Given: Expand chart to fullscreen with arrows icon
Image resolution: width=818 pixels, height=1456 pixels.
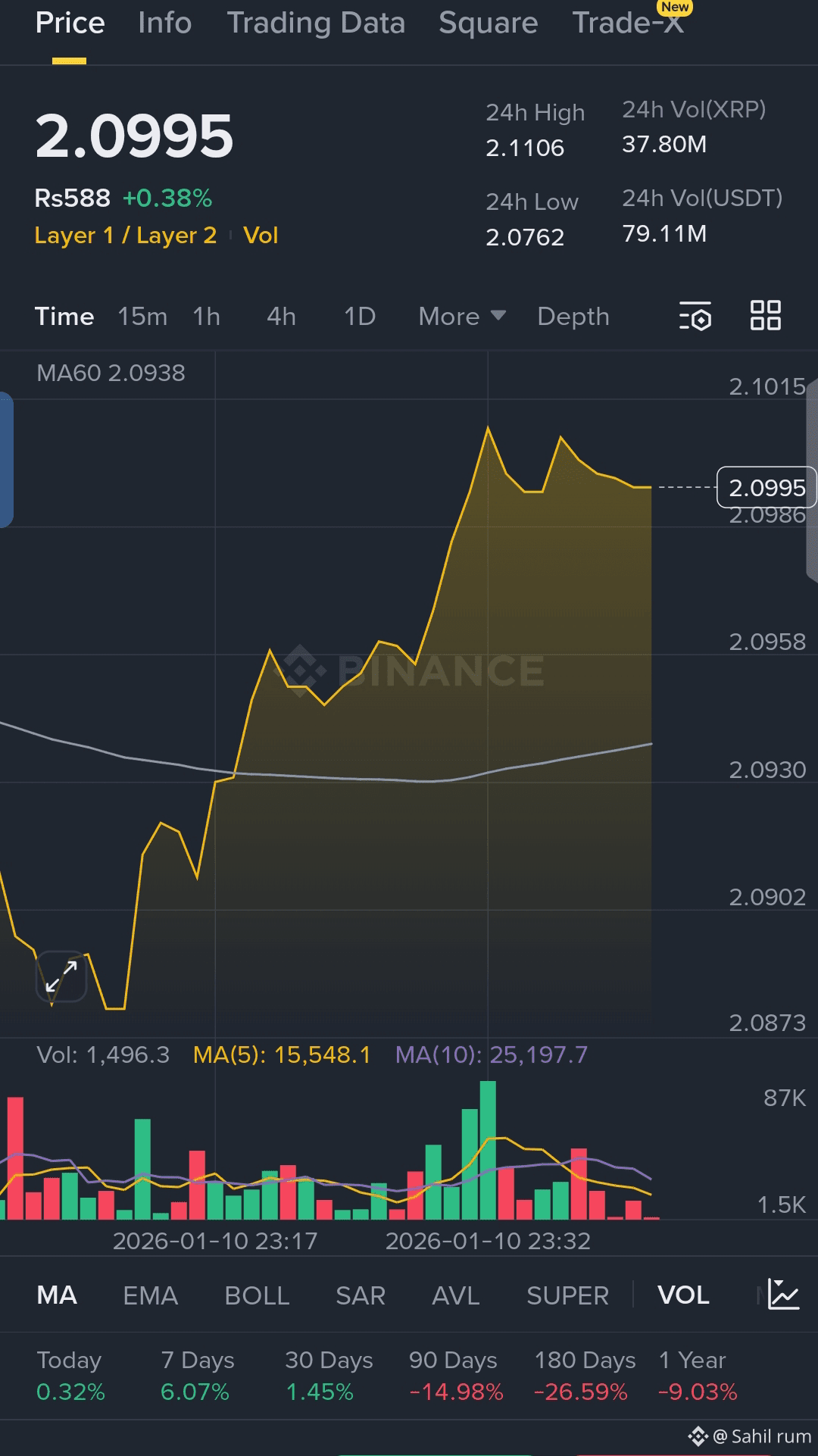Looking at the screenshot, I should [x=61, y=976].
